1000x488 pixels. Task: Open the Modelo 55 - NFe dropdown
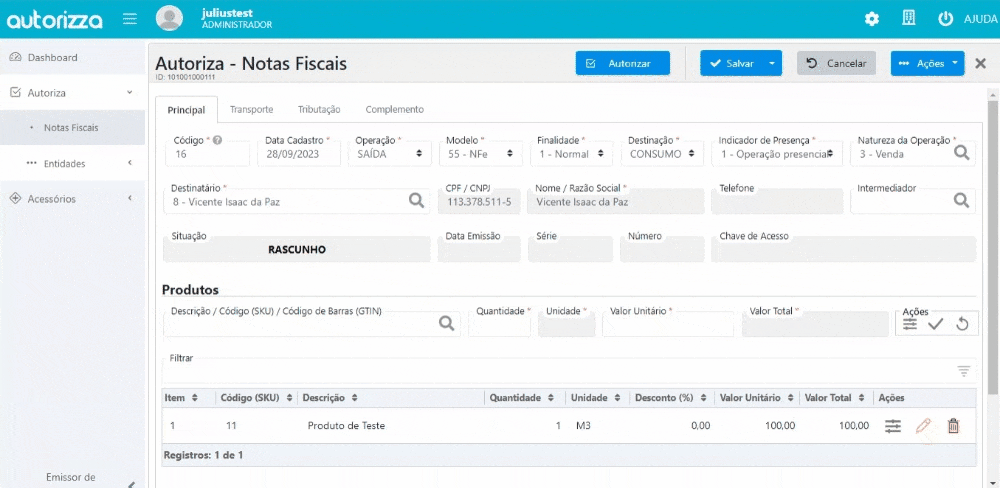480,154
